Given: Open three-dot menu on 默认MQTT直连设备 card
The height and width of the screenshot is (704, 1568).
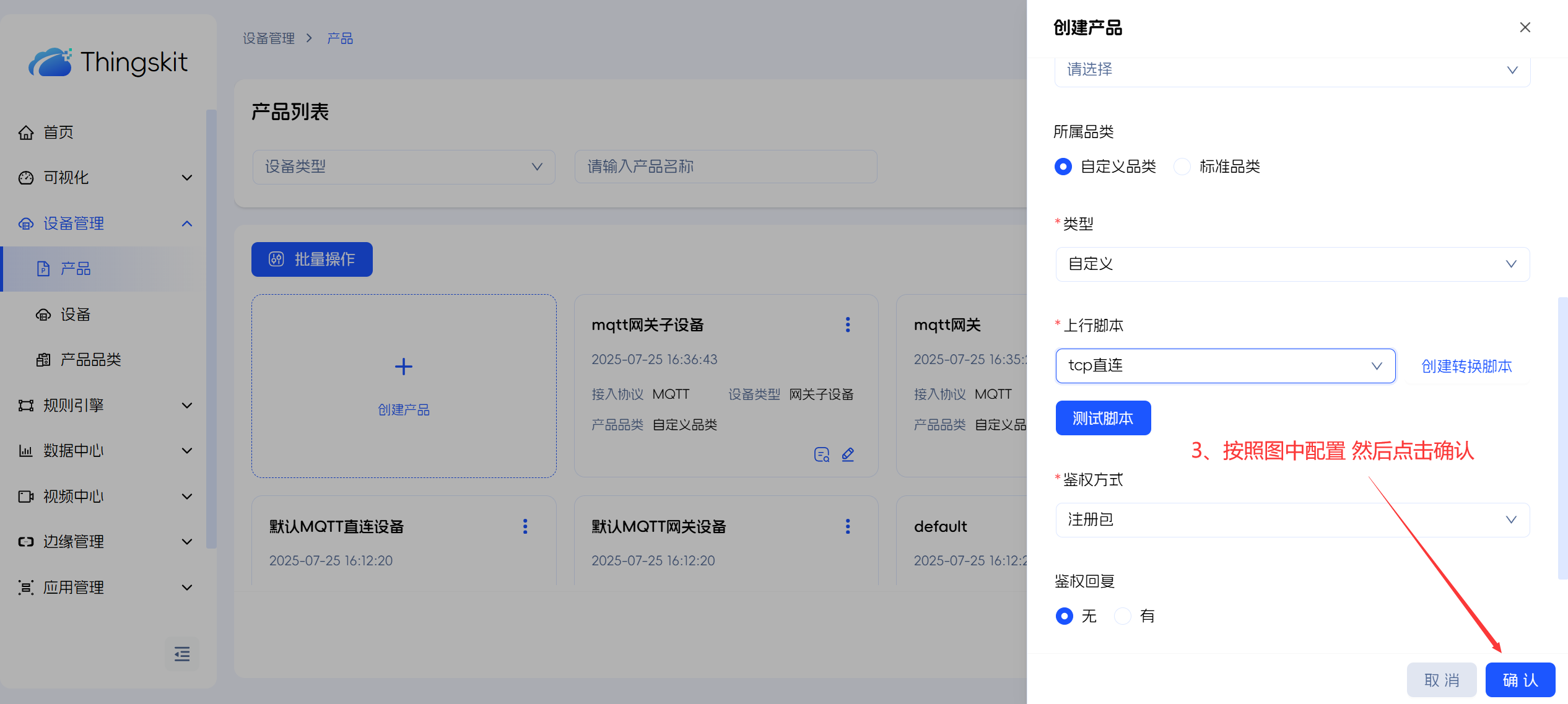Looking at the screenshot, I should pos(525,526).
